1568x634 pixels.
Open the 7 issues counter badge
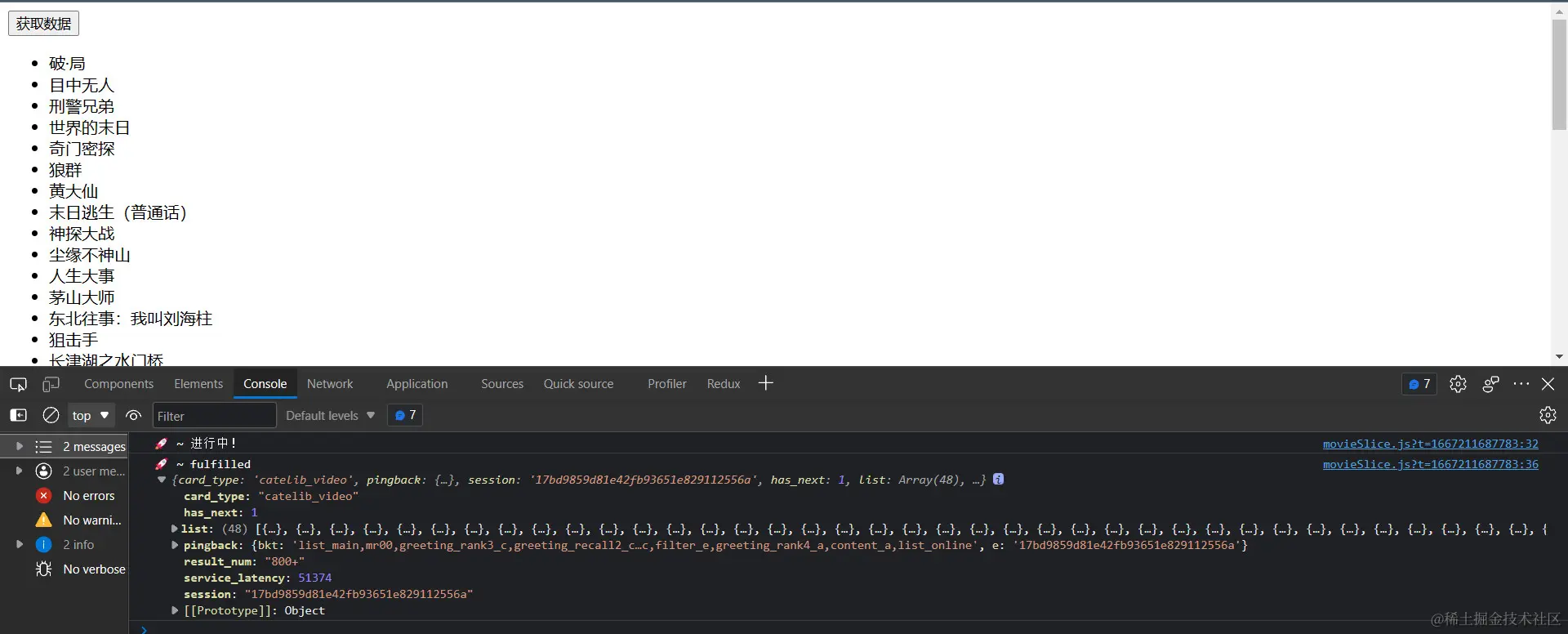[x=1419, y=384]
